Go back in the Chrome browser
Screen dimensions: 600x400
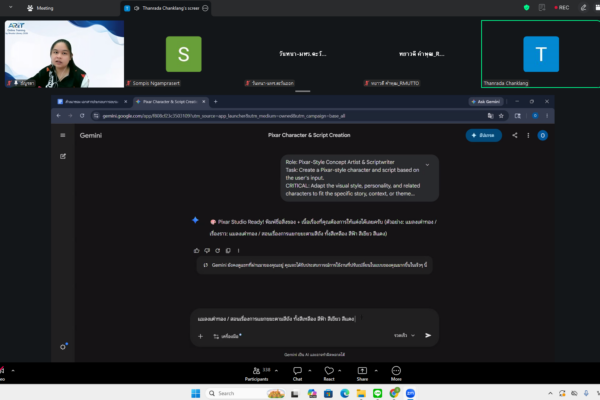[59, 116]
